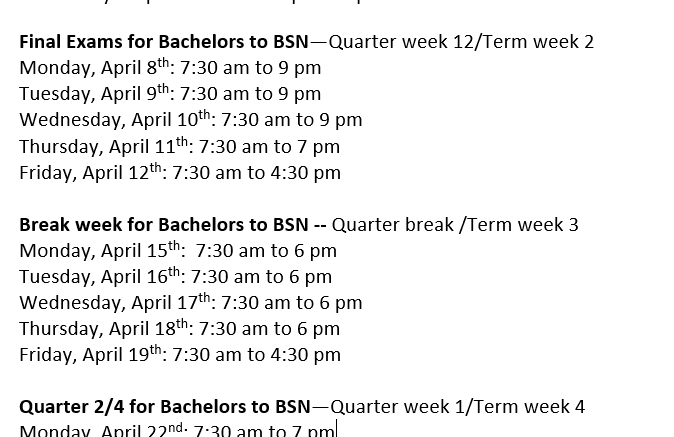The height and width of the screenshot is (437, 674).
Task: Click '7:30 am to 4:30 pm' on April 12th
Action: tap(257, 173)
